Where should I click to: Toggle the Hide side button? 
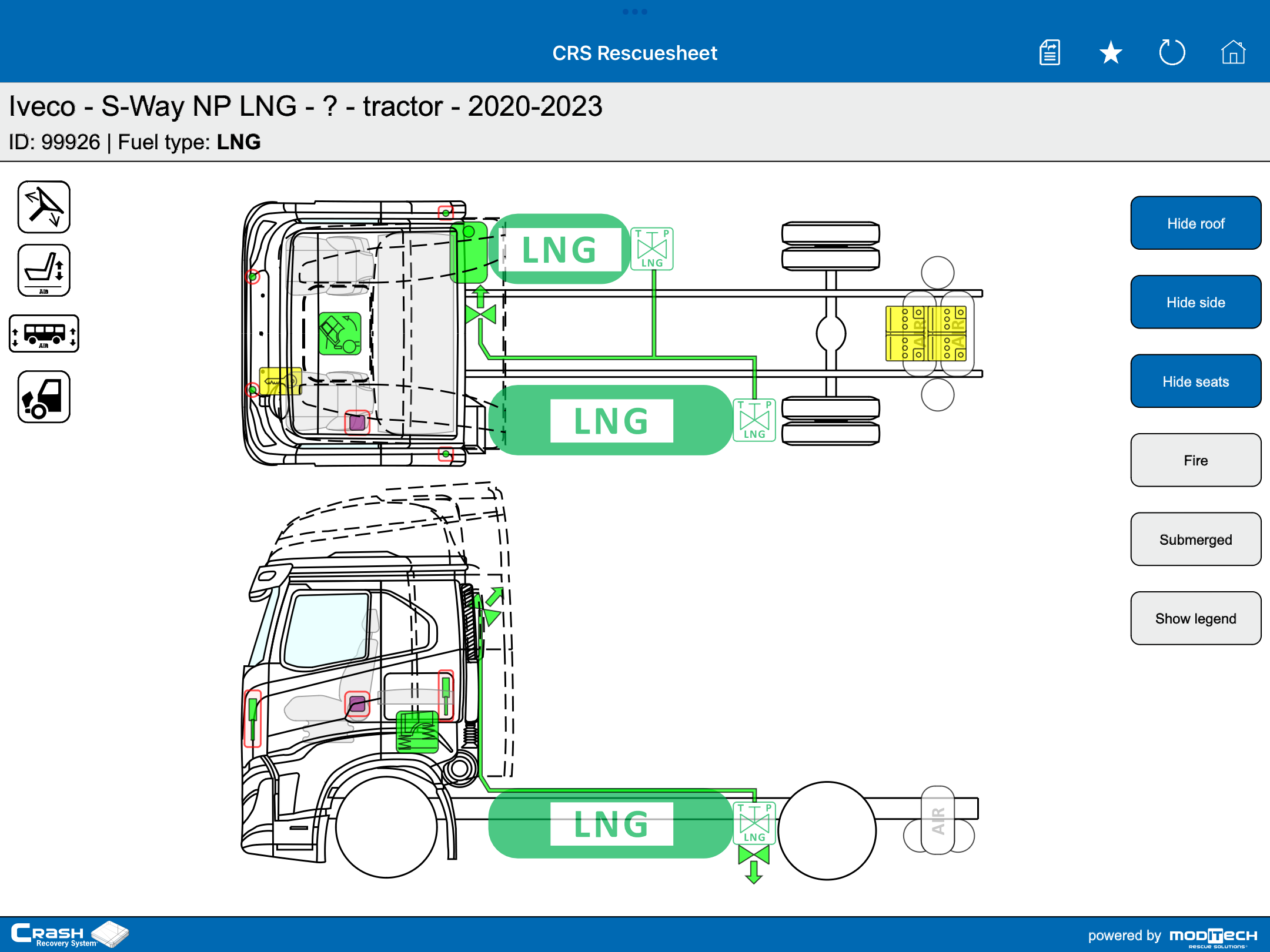1195,302
